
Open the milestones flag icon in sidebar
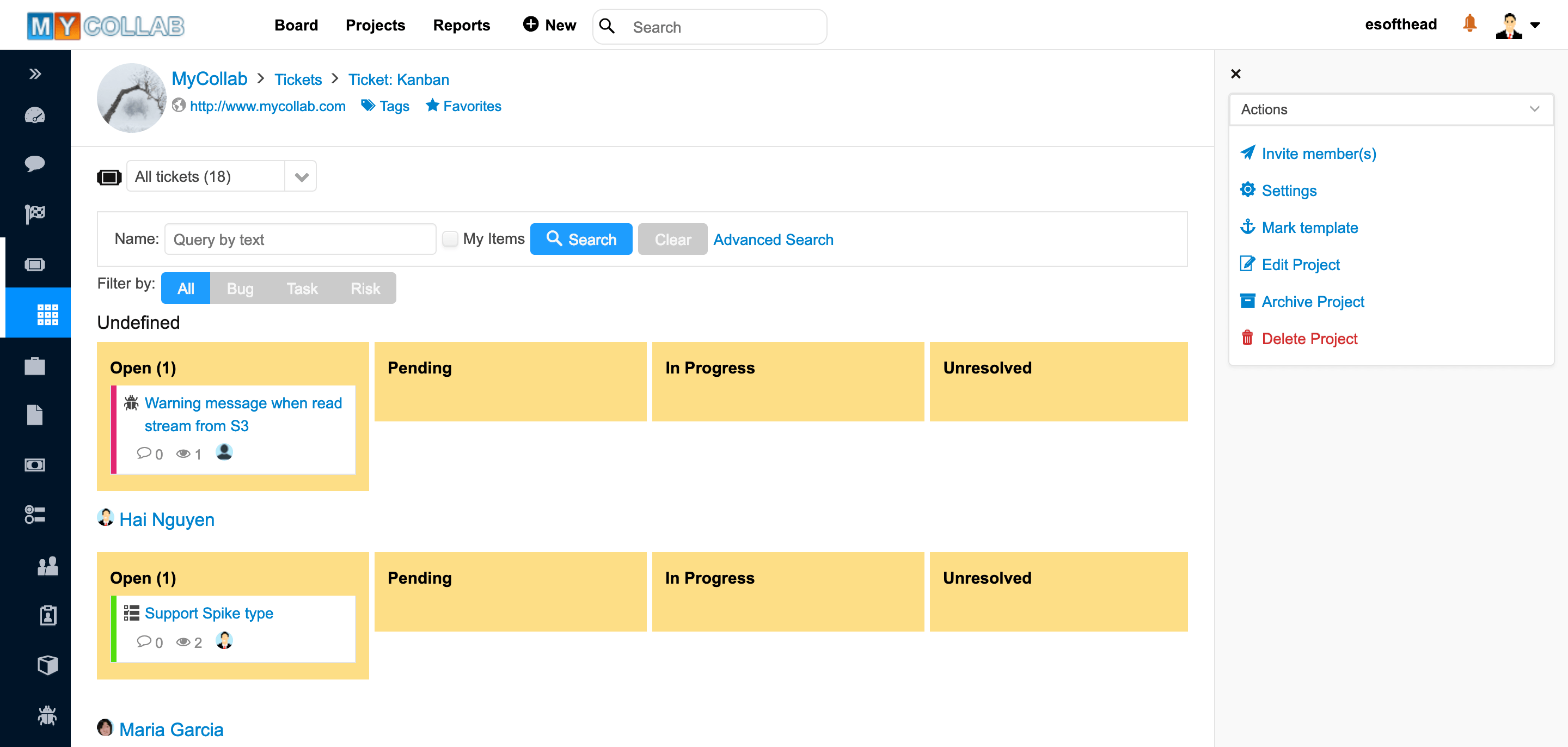[x=35, y=213]
